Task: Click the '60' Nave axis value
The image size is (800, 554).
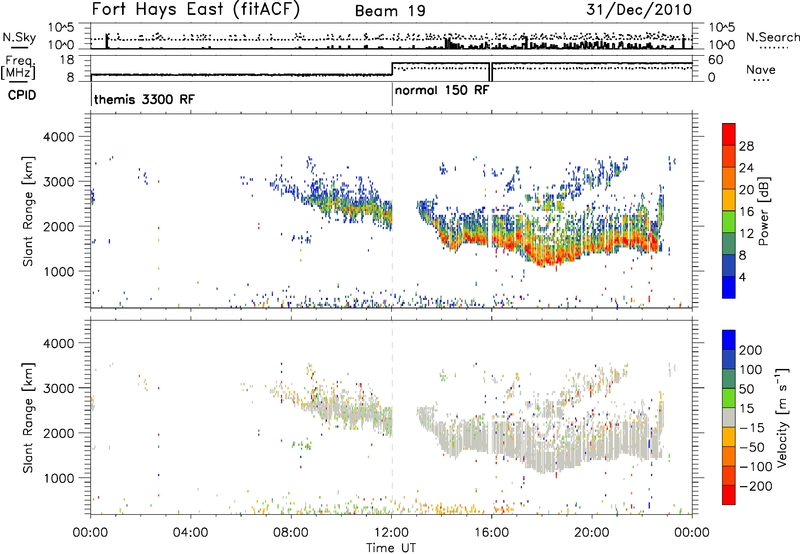Action: pos(715,60)
